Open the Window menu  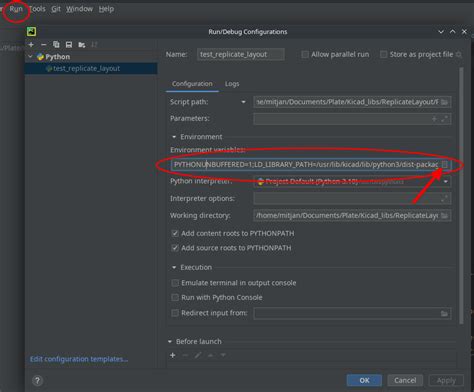pyautogui.click(x=79, y=9)
